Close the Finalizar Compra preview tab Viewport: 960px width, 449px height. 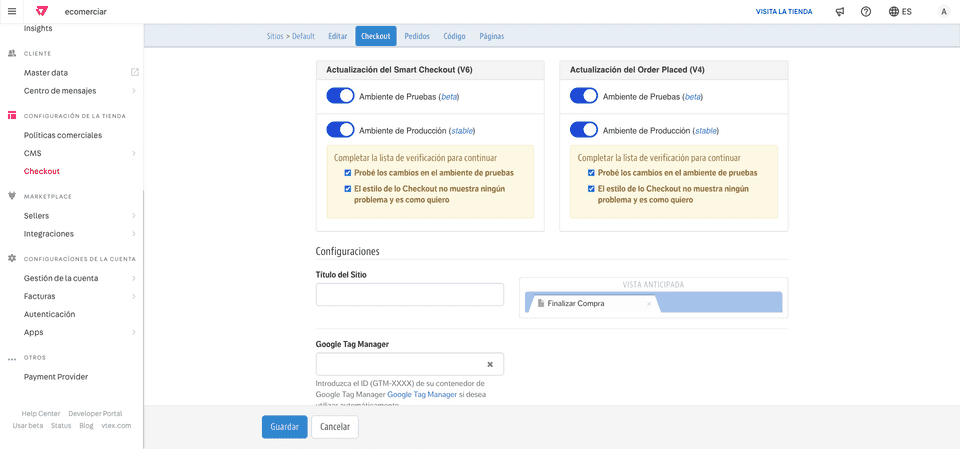[x=649, y=304]
